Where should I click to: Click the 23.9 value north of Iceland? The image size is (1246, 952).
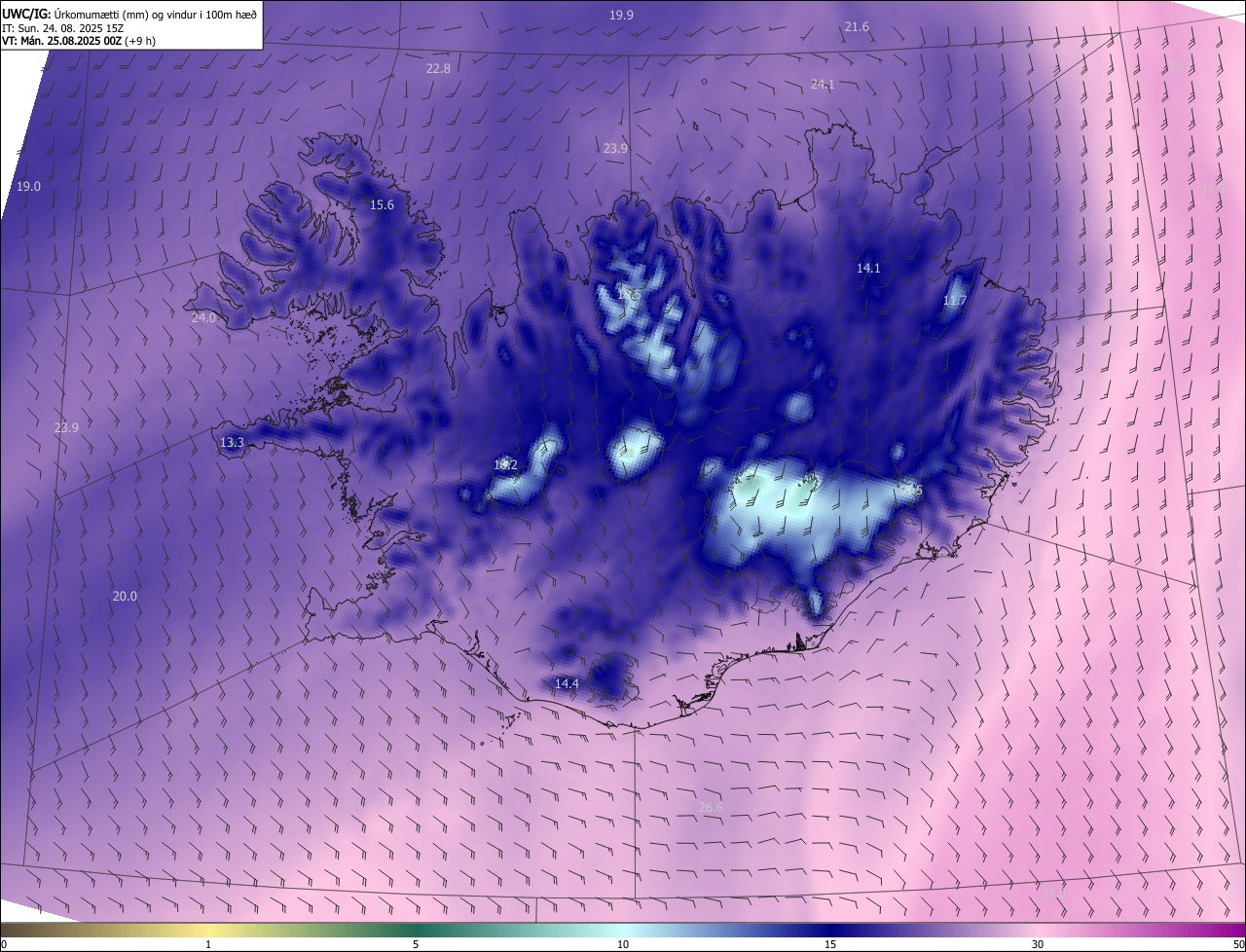pos(615,148)
